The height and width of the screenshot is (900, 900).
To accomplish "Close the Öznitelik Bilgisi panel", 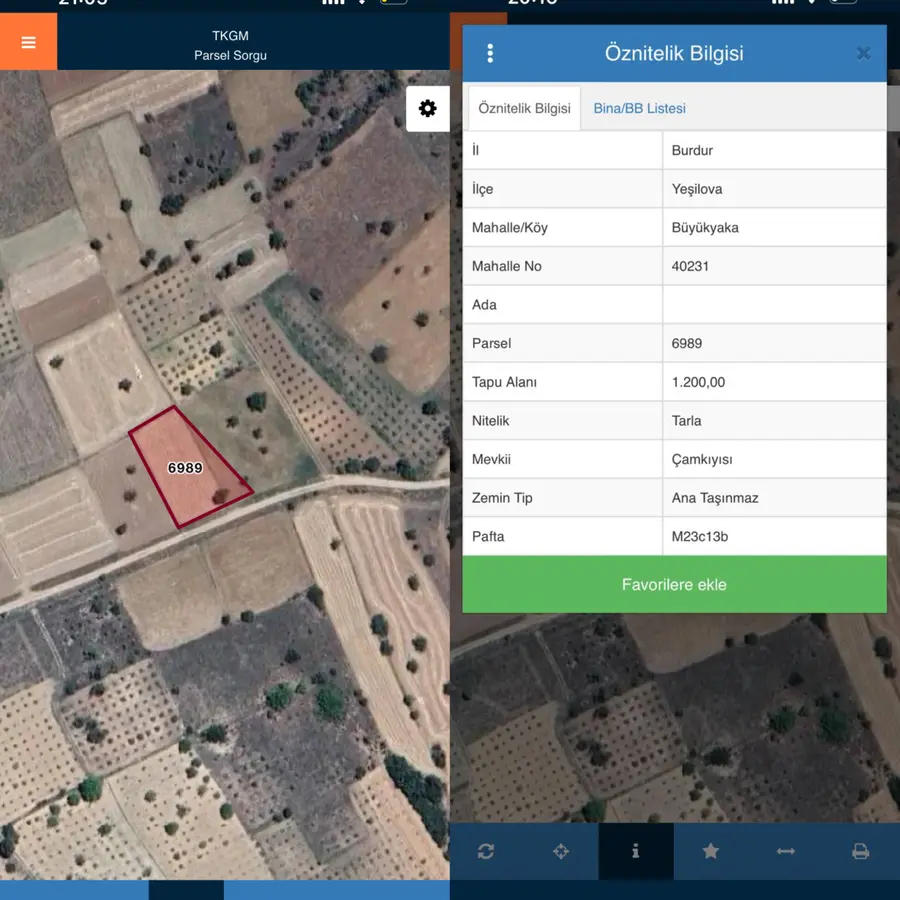I will (x=863, y=54).
